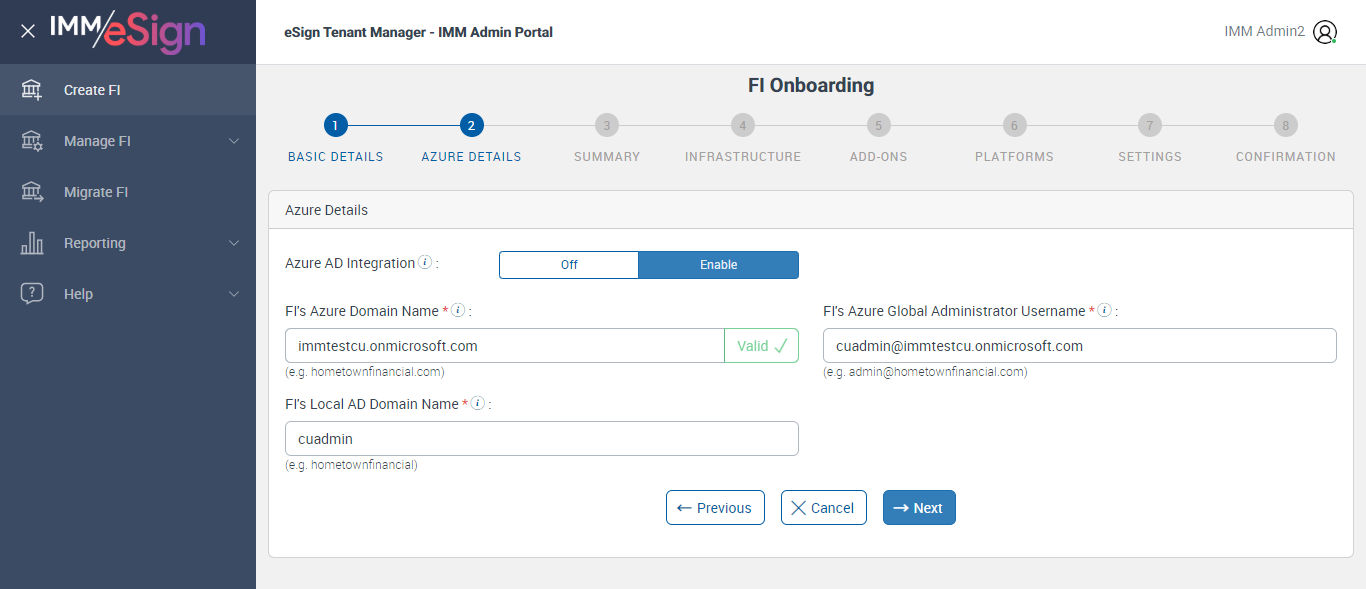Click step 5 circle in the wizard
This screenshot has height=589, width=1366.
878,125
